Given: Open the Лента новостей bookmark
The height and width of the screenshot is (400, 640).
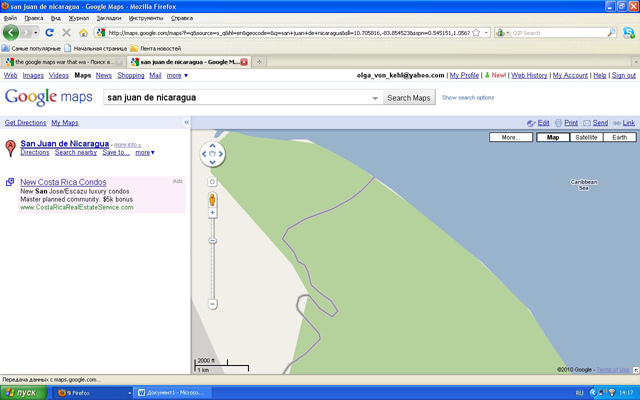Looking at the screenshot, I should (156, 48).
